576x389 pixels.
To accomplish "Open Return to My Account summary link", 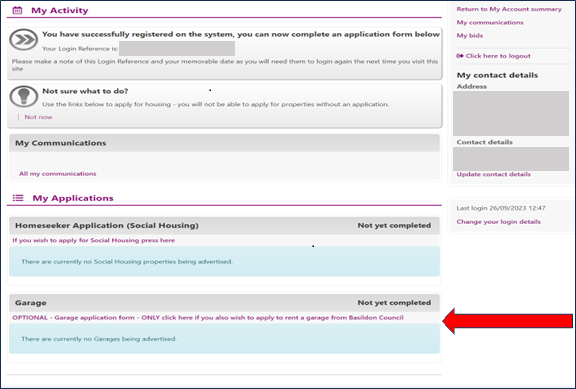I will (509, 9).
